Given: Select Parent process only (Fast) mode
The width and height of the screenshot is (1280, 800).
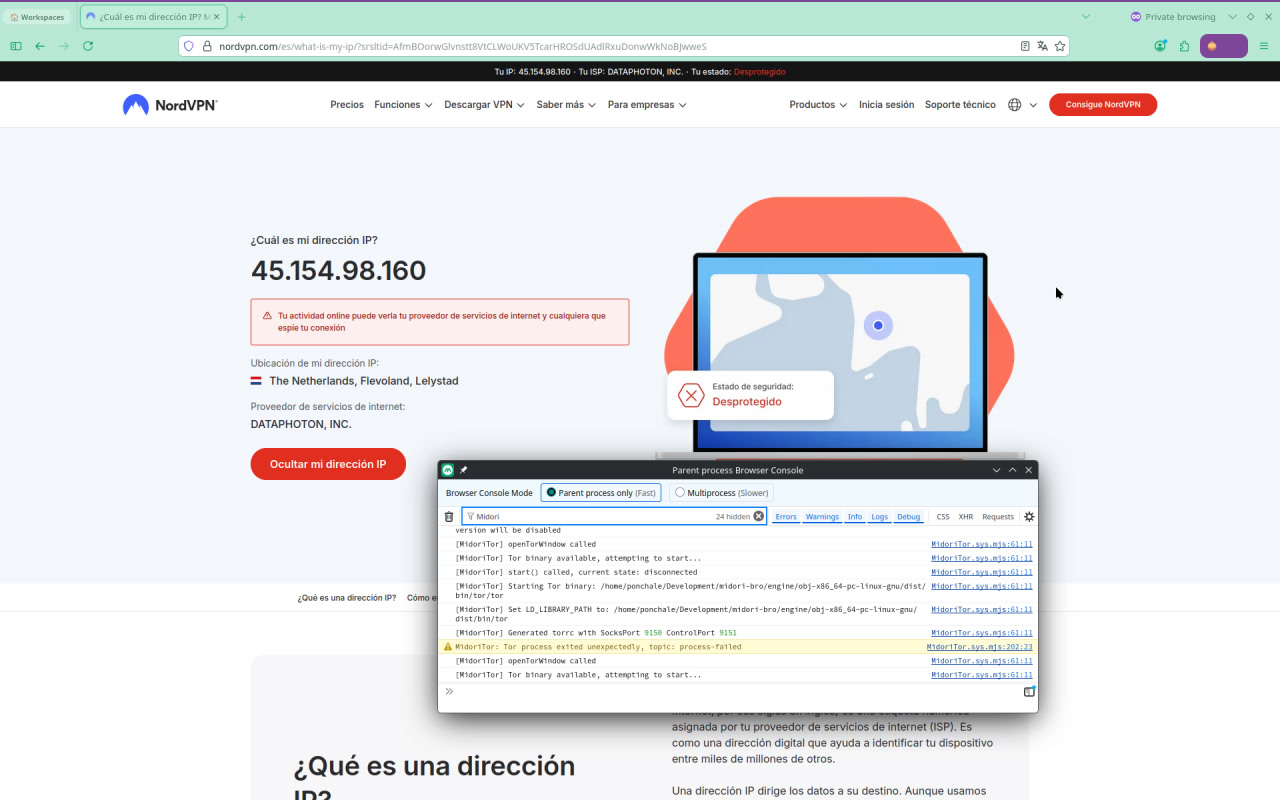Looking at the screenshot, I should (x=601, y=493).
